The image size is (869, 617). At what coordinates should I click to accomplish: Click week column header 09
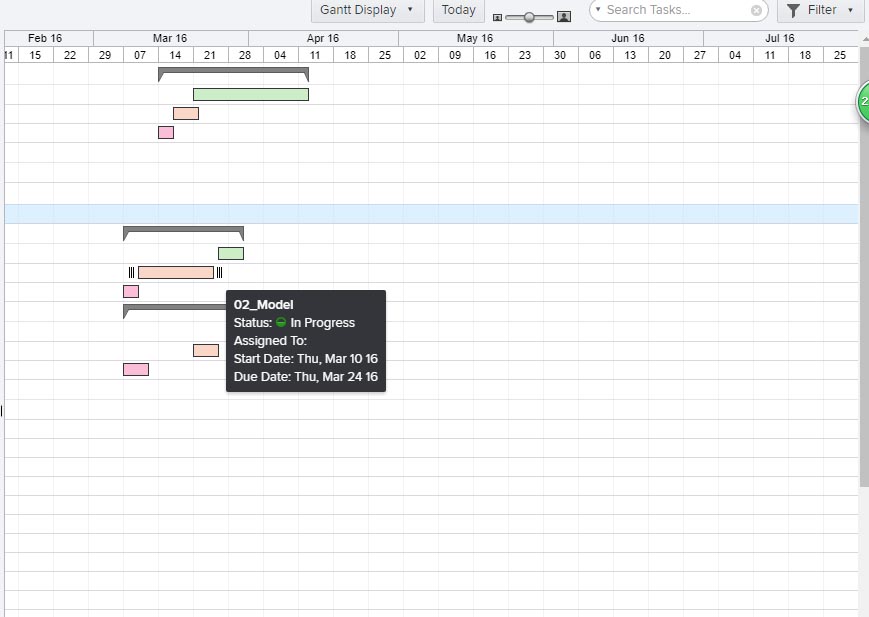tap(455, 55)
